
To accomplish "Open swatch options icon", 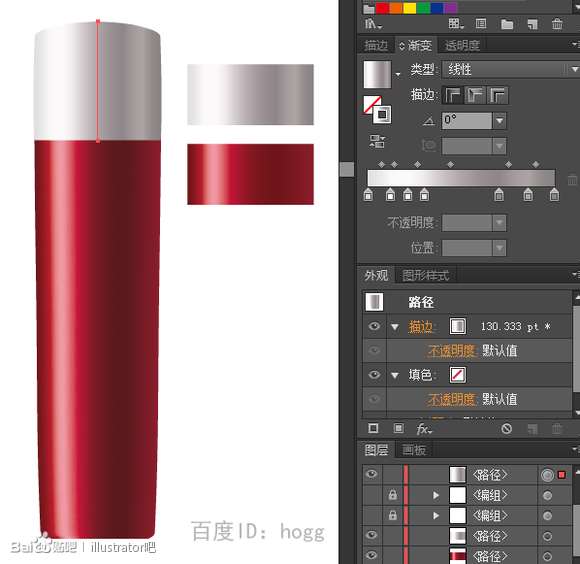I will click(481, 24).
